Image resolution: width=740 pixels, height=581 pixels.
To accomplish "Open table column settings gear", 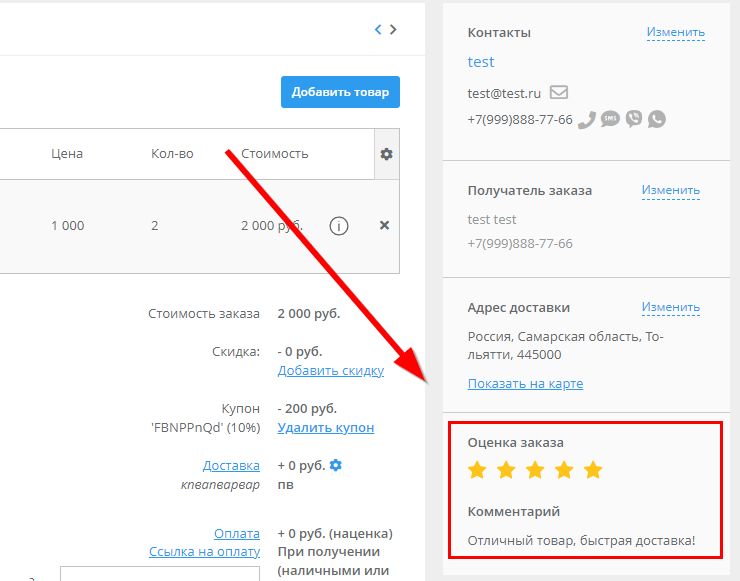I will [386, 154].
